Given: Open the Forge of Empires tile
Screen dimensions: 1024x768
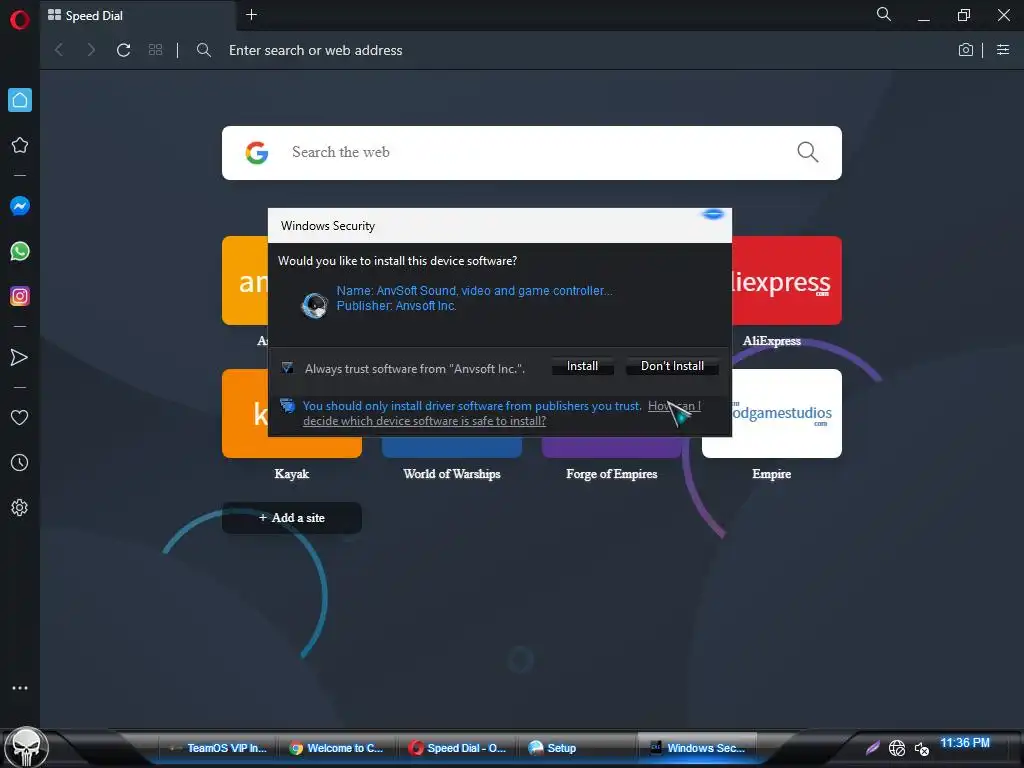Looking at the screenshot, I should [612, 447].
